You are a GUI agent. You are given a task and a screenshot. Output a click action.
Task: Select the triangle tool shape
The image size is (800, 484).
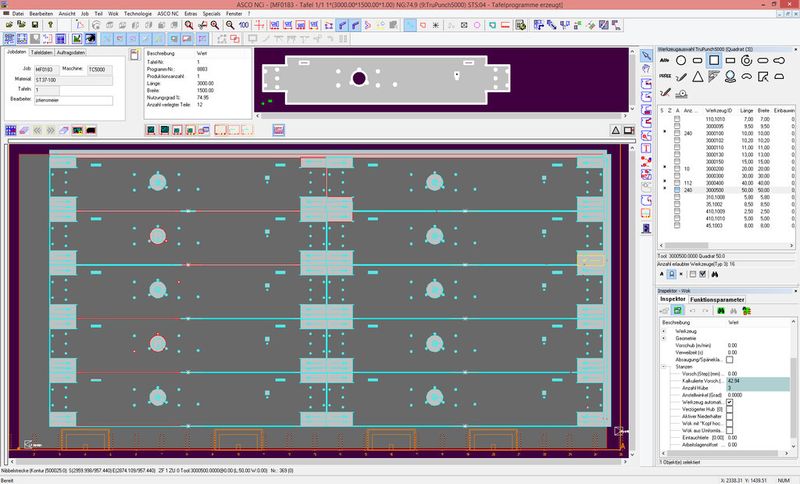[697, 77]
